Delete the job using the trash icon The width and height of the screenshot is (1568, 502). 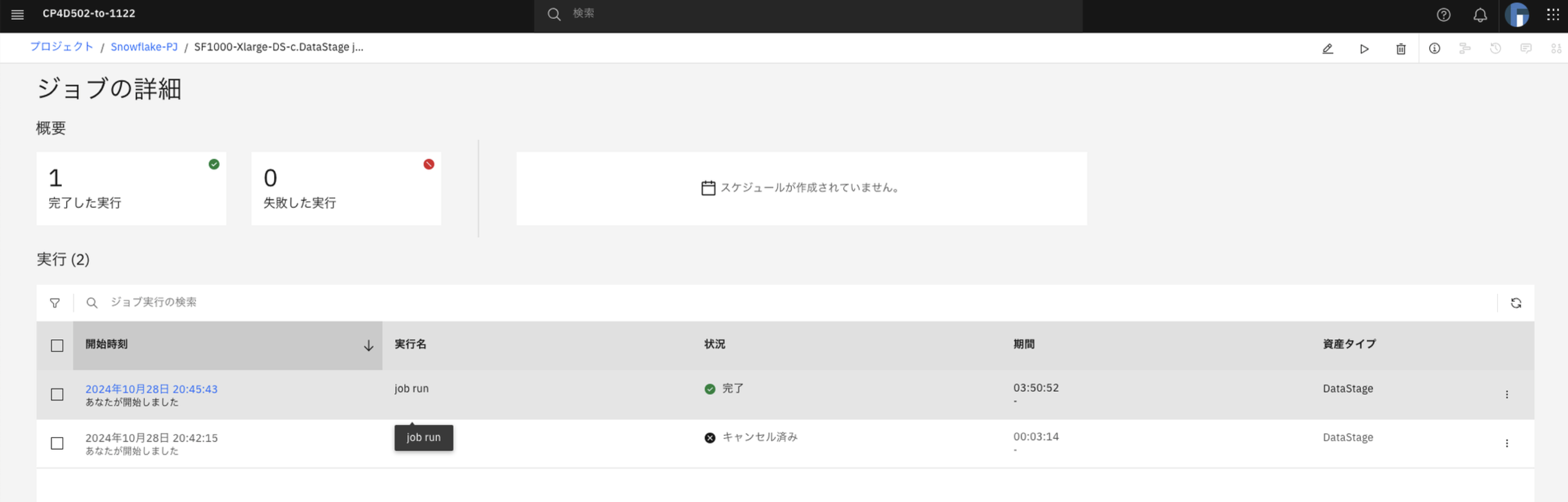(x=1401, y=48)
